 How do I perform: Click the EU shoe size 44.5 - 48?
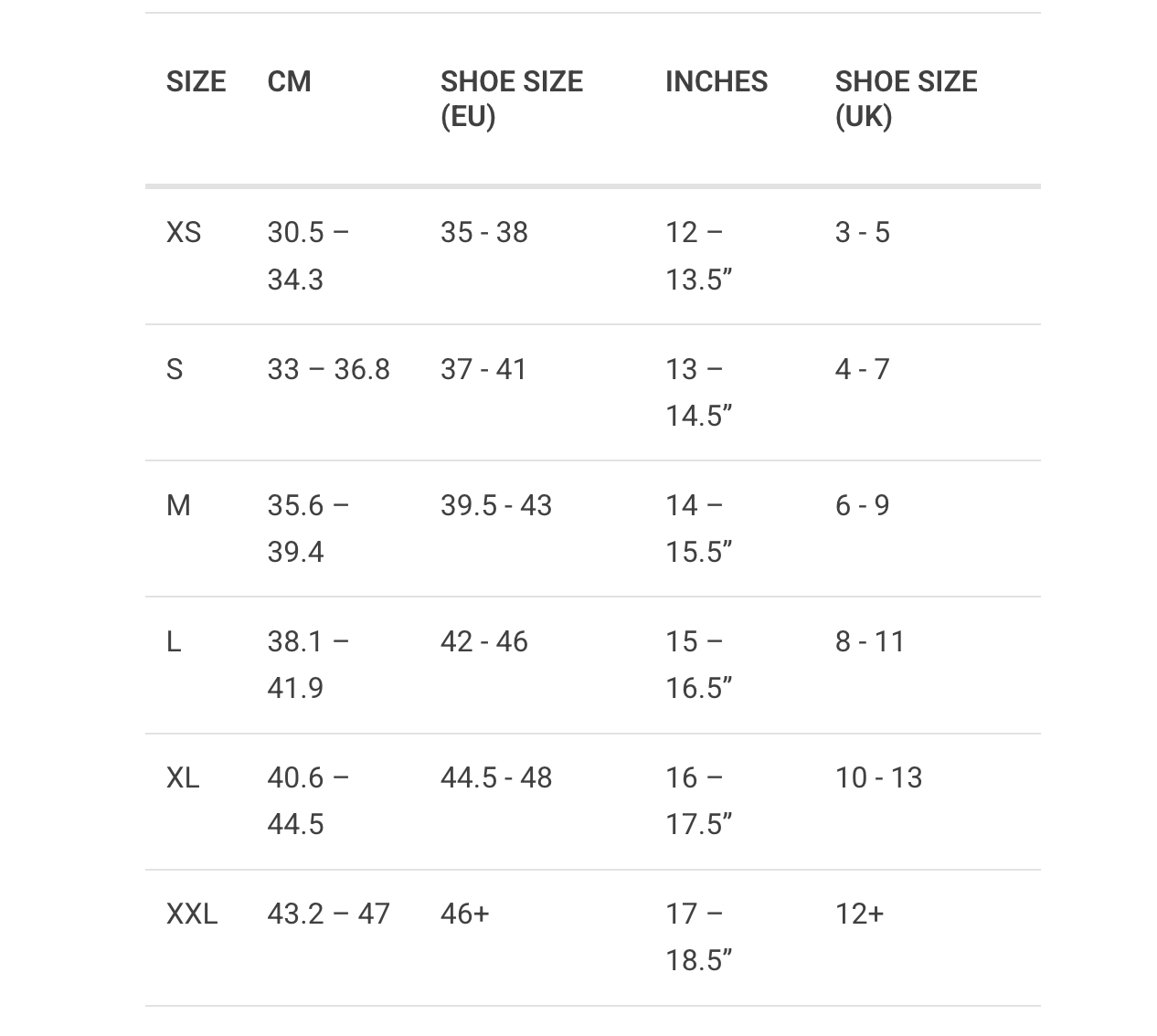point(495,777)
